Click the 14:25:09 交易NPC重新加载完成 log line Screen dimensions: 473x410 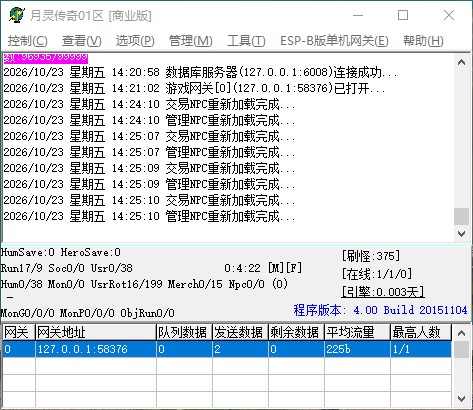click(149, 168)
